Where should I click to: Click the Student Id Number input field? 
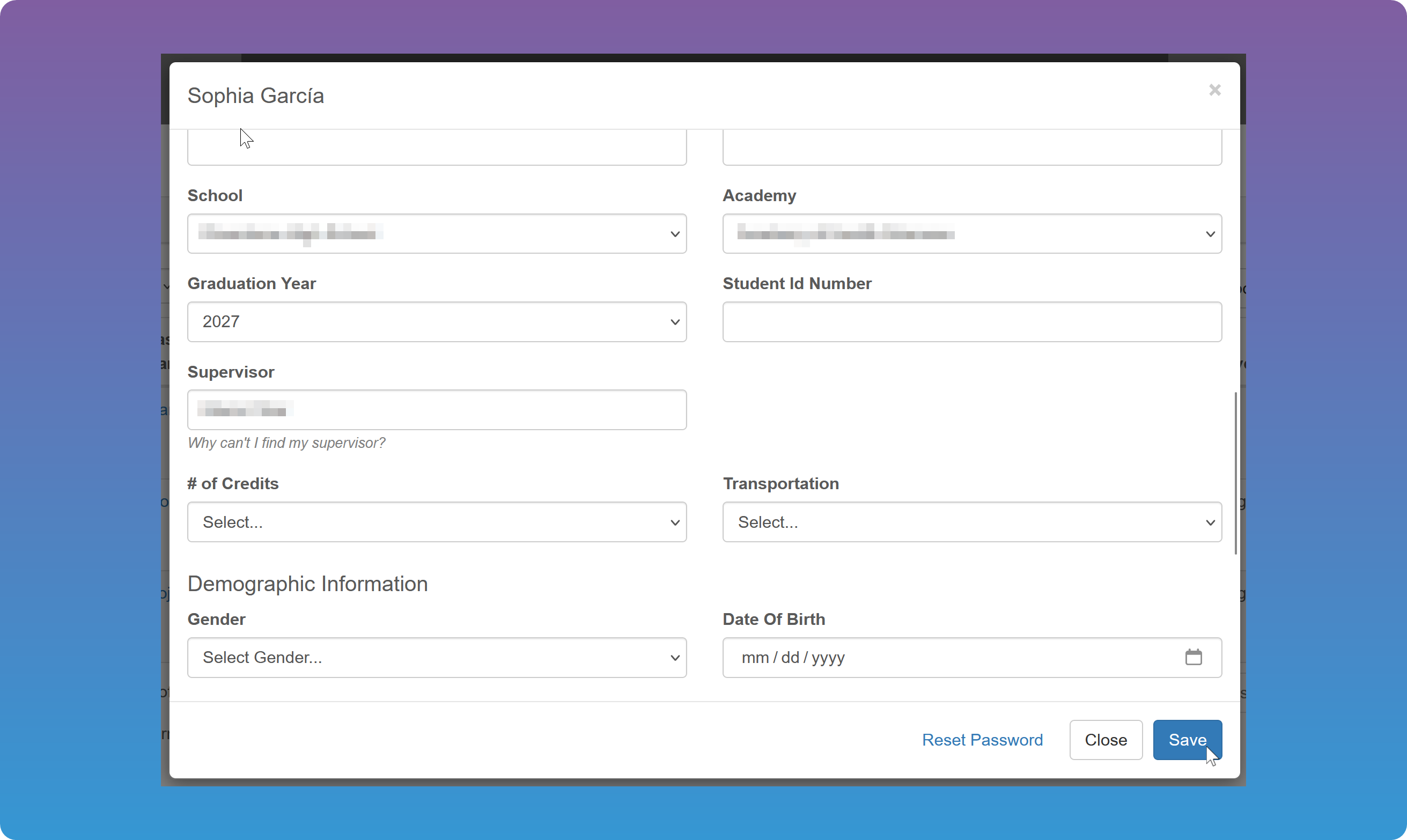(972, 321)
